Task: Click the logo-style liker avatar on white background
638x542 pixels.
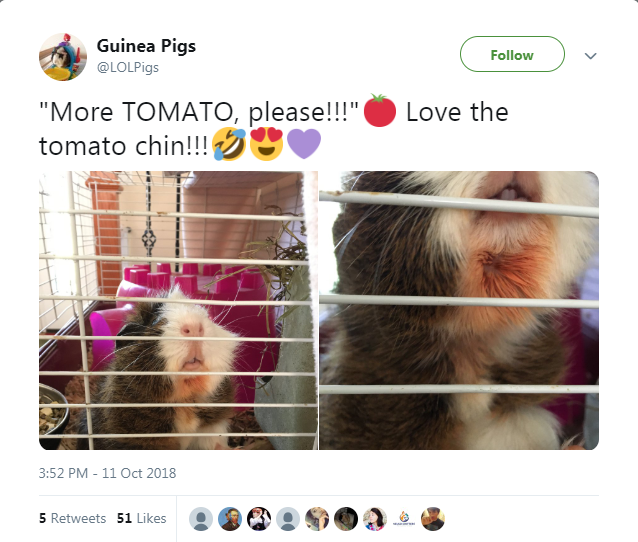Action: coord(404,519)
